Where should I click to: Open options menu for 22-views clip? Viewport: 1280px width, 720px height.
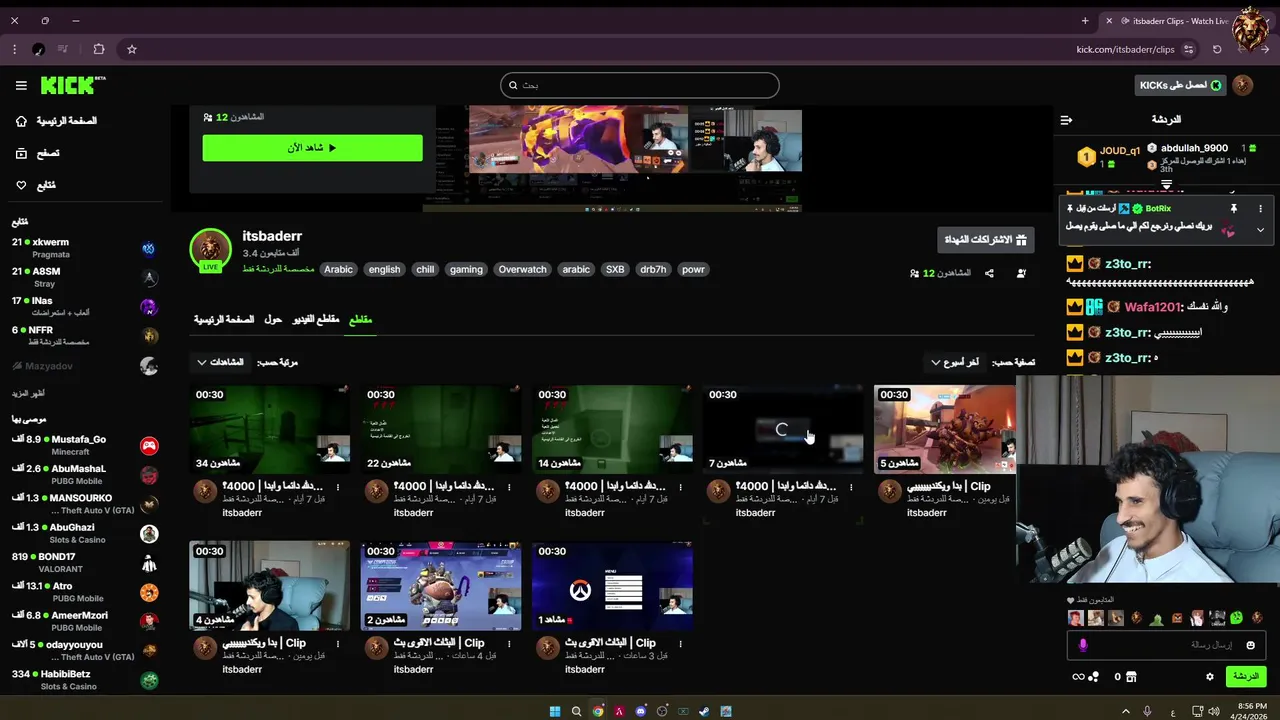(x=509, y=488)
